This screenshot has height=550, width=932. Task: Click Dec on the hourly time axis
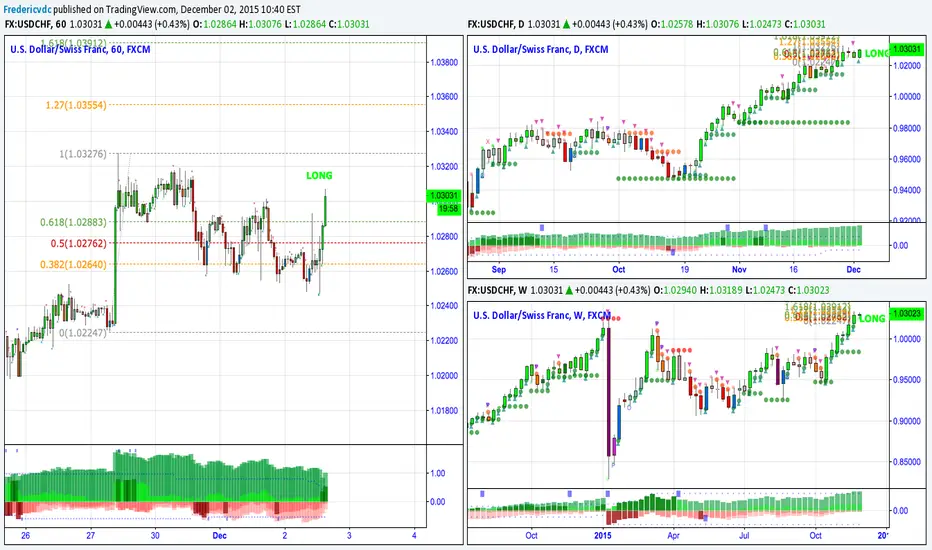[x=219, y=536]
